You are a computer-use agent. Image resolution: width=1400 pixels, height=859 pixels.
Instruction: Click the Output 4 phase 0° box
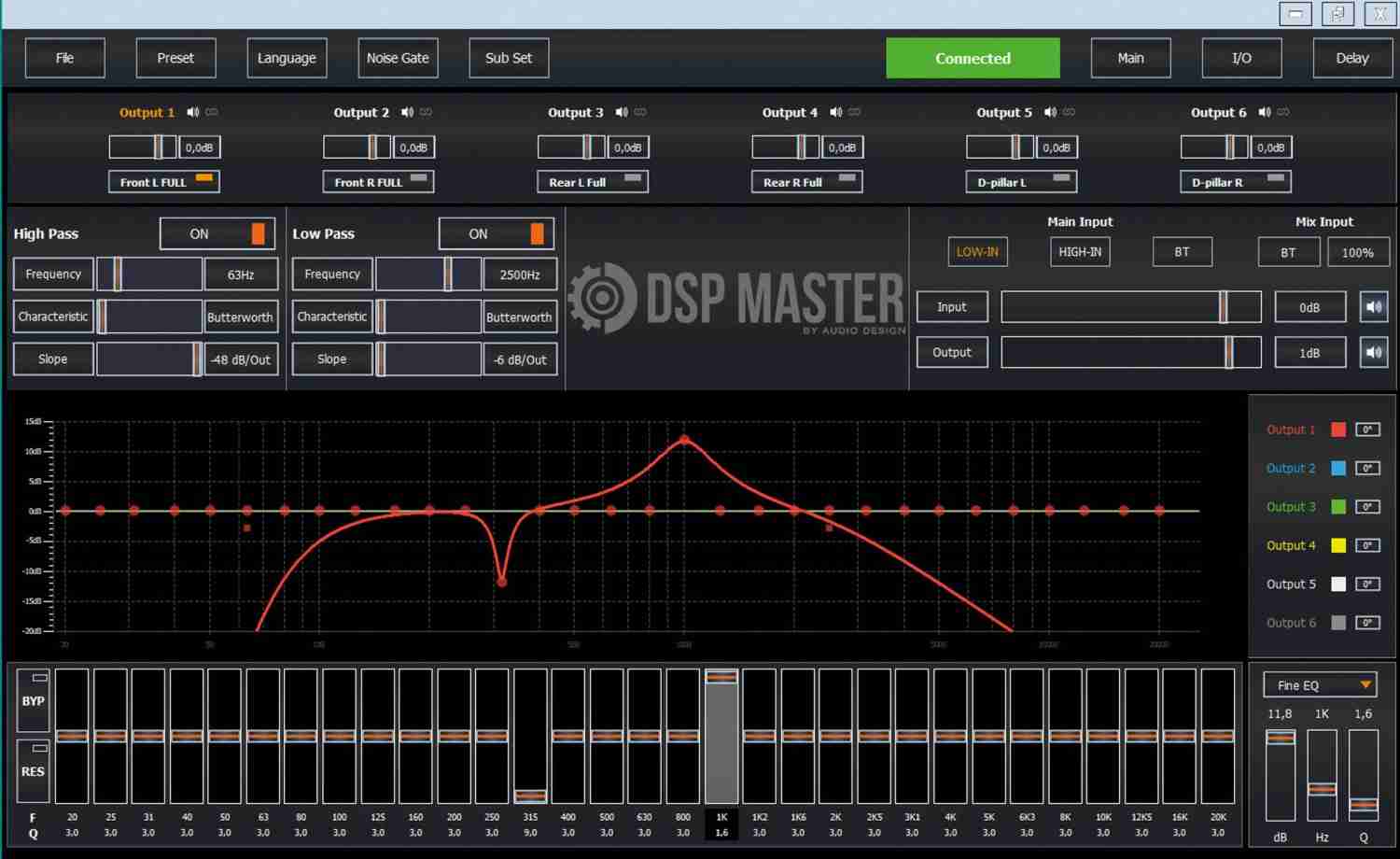pyautogui.click(x=1367, y=545)
